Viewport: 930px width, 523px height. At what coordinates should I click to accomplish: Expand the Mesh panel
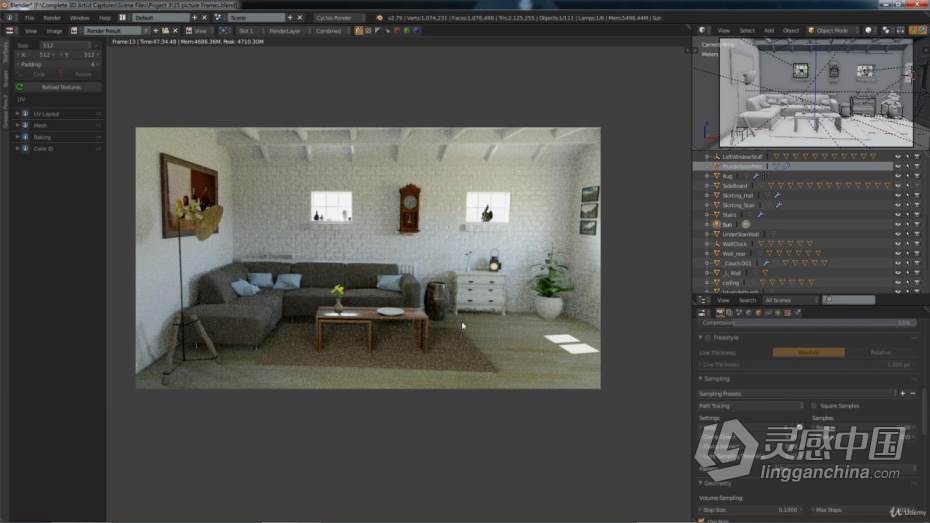point(17,126)
